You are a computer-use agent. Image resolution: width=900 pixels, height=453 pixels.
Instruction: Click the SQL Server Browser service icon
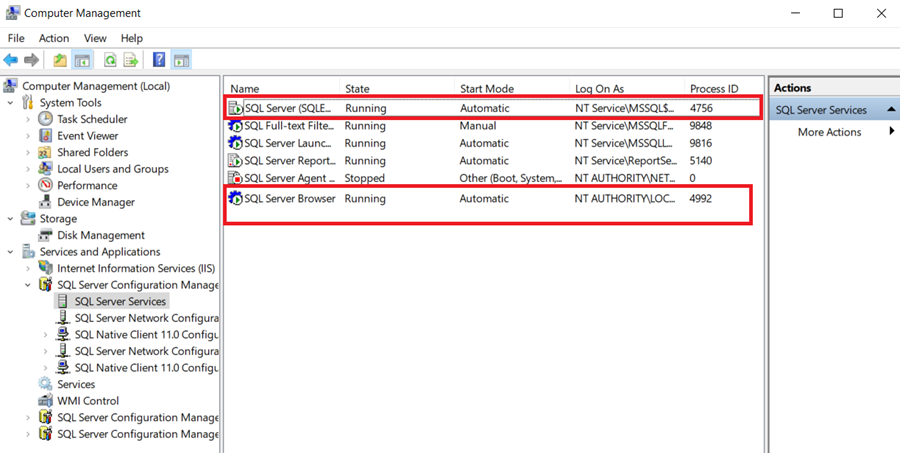[235, 199]
